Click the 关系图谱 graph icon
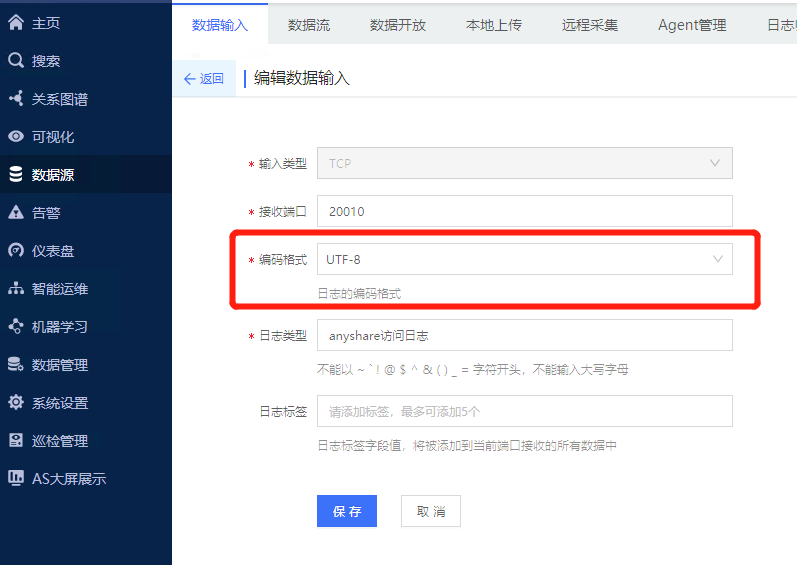 pyautogui.click(x=16, y=99)
